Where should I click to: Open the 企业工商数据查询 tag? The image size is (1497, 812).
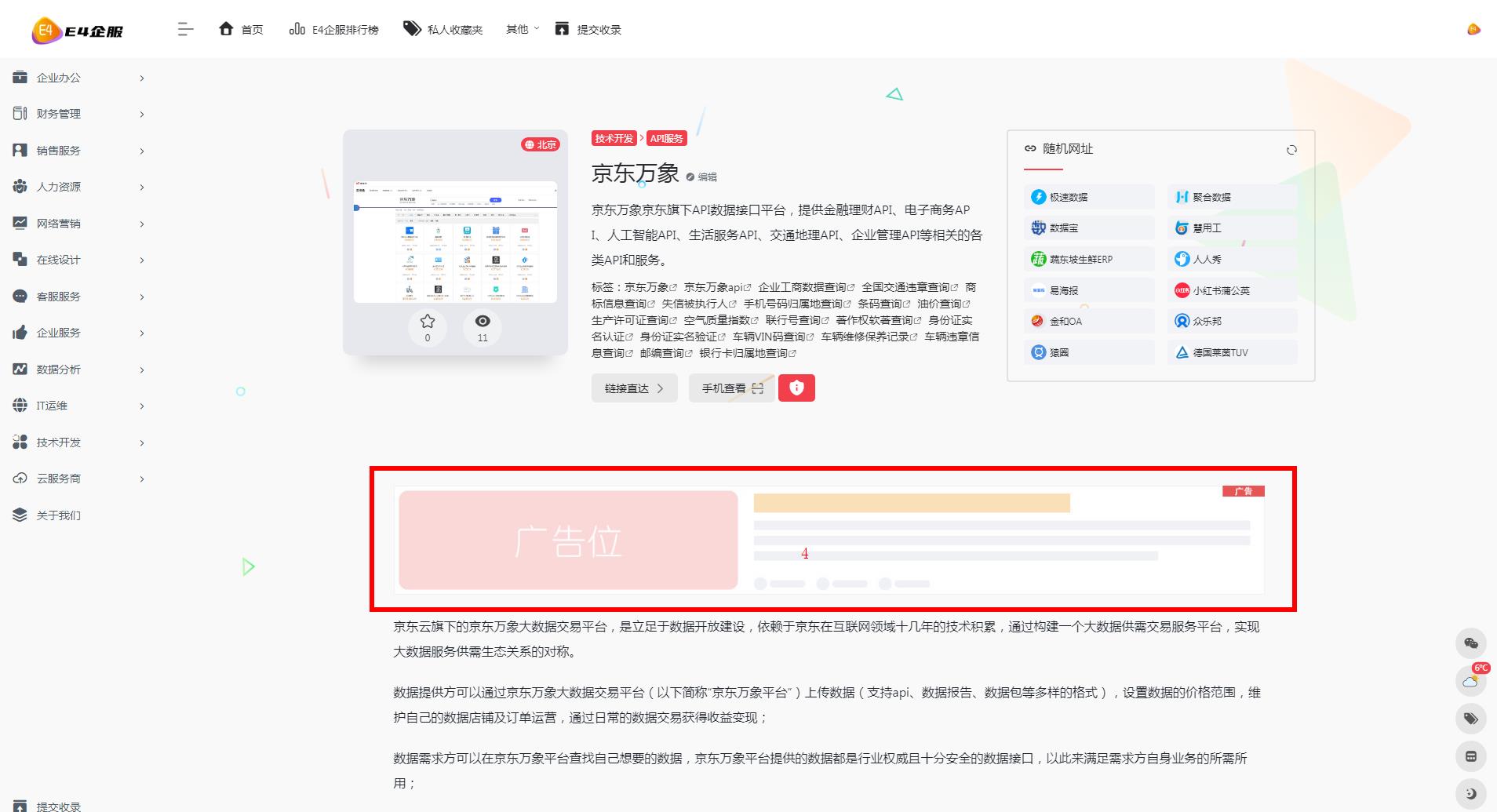click(x=806, y=287)
